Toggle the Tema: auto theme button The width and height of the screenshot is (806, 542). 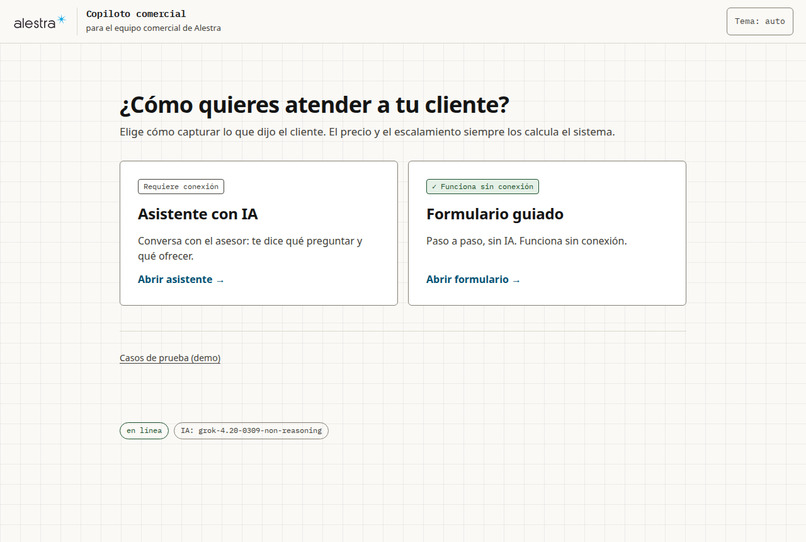pos(759,21)
